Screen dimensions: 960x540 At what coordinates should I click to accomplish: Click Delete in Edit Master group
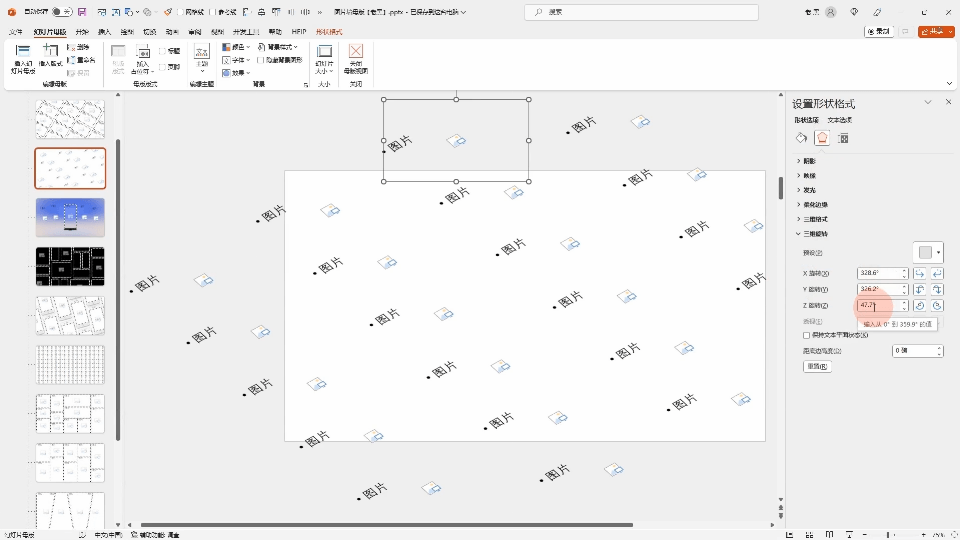78,47
